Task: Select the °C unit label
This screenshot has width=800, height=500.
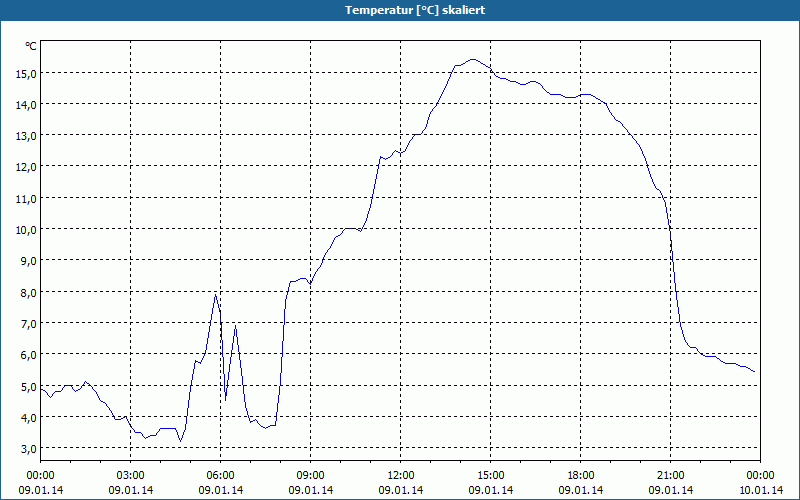Action: pyautogui.click(x=31, y=46)
